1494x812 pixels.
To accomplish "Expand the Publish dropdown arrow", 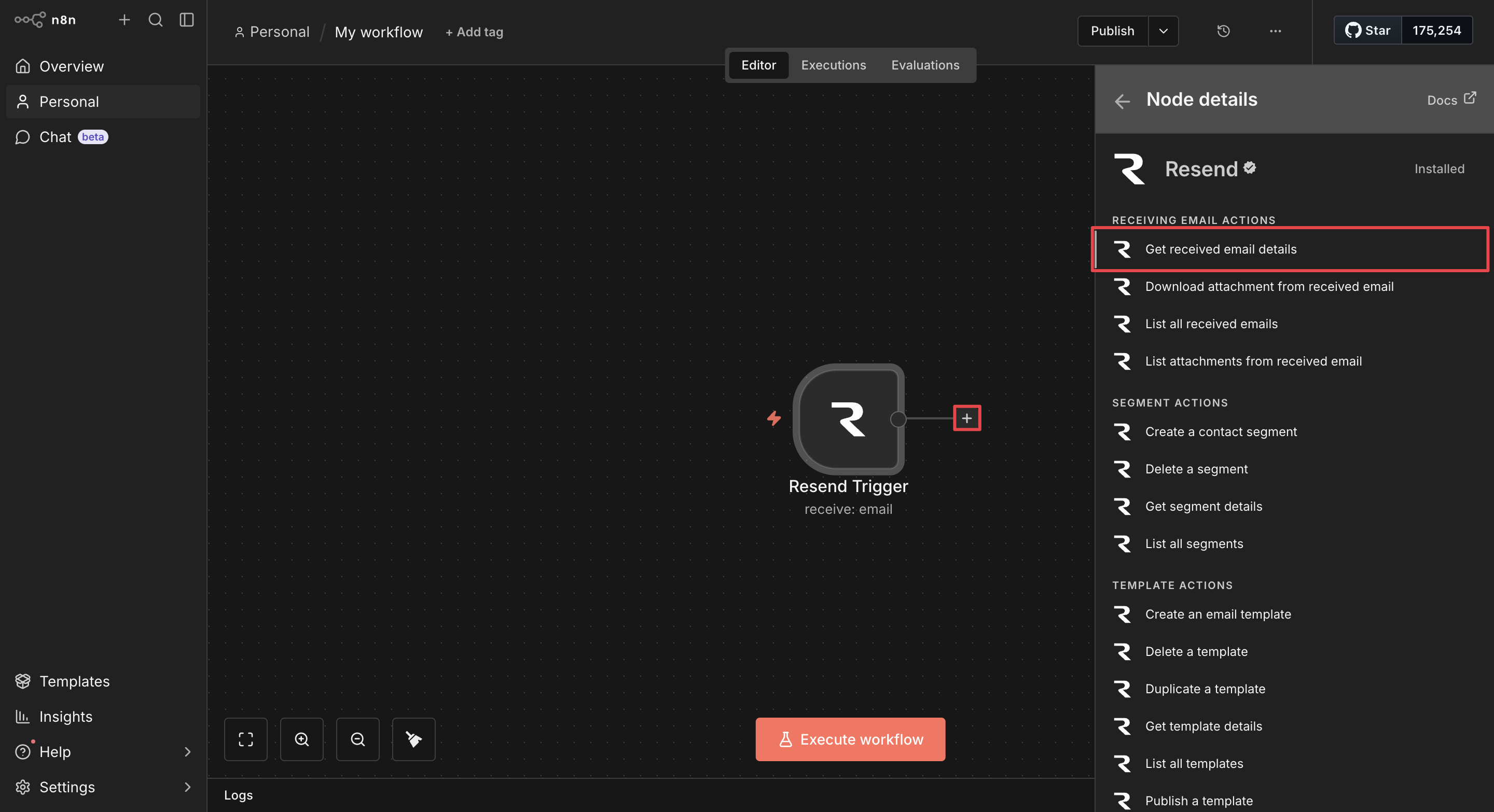I will click(1164, 31).
